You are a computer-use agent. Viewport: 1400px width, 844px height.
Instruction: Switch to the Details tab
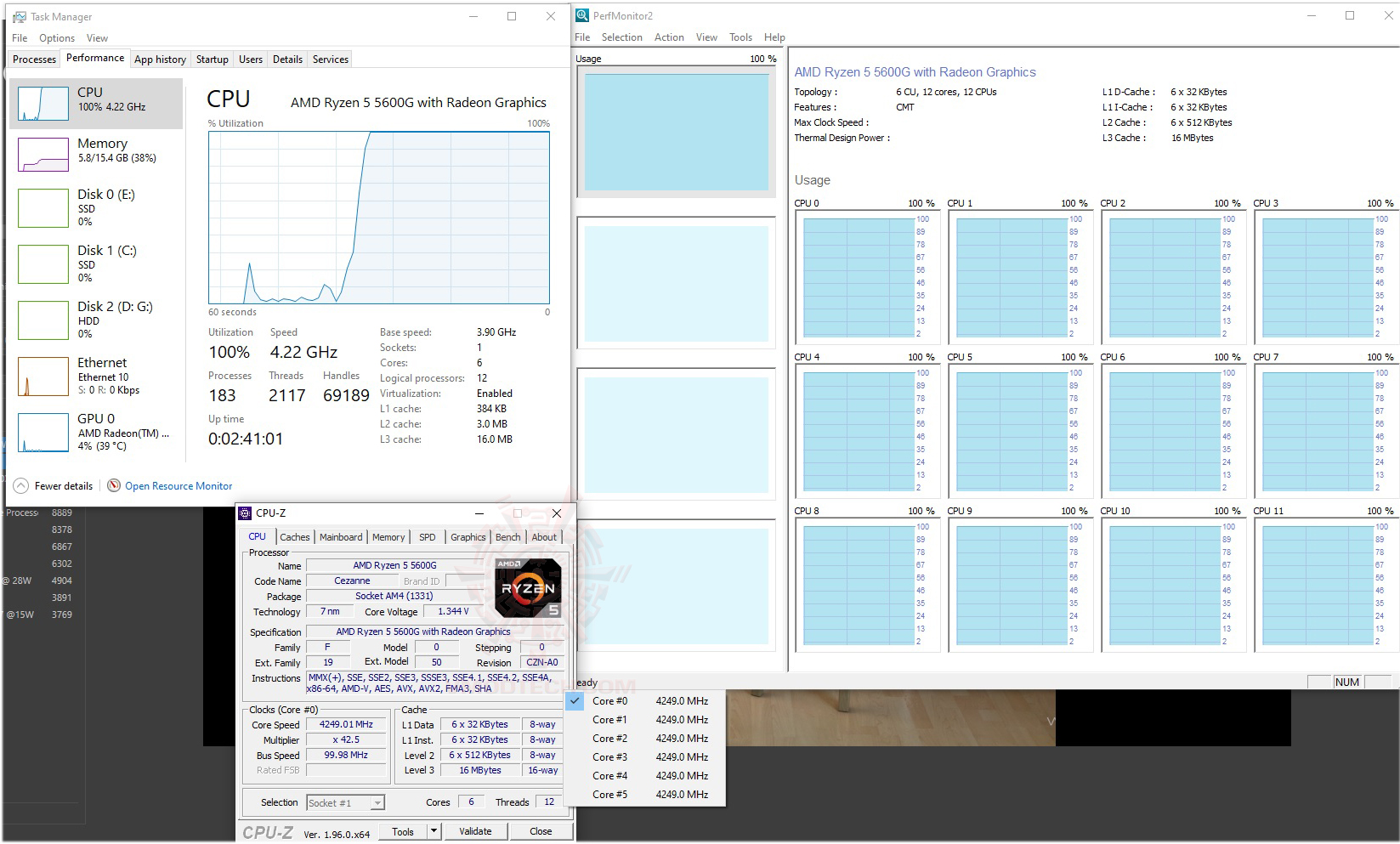[287, 59]
